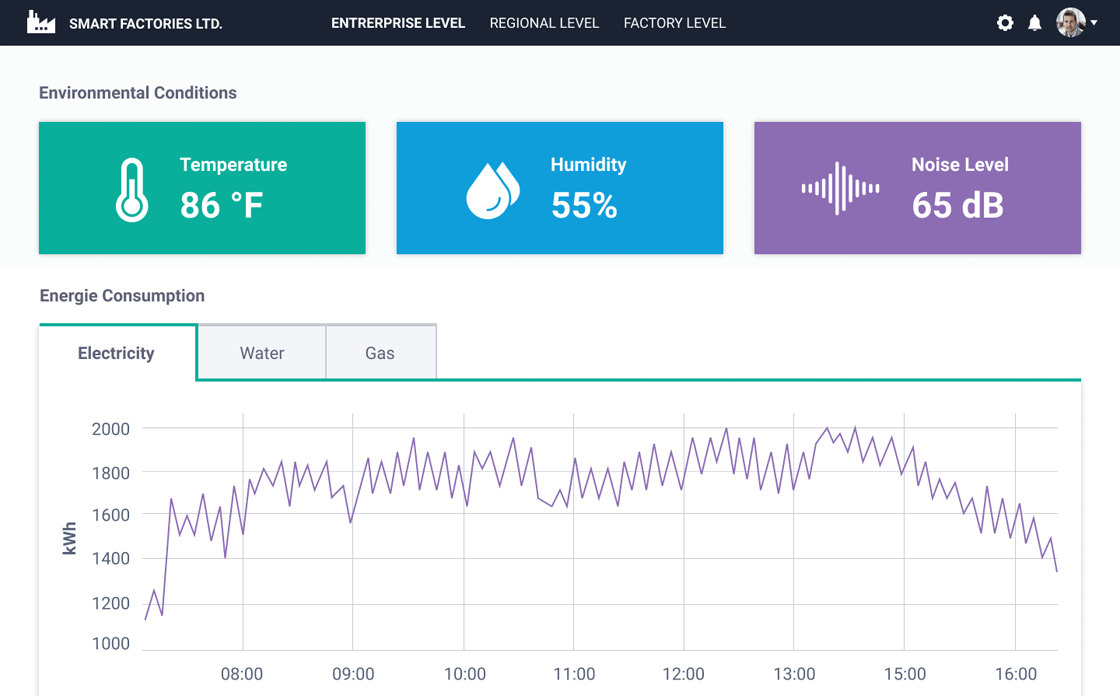The image size is (1120, 696).
Task: Select the Electricity tab
Action: (116, 353)
